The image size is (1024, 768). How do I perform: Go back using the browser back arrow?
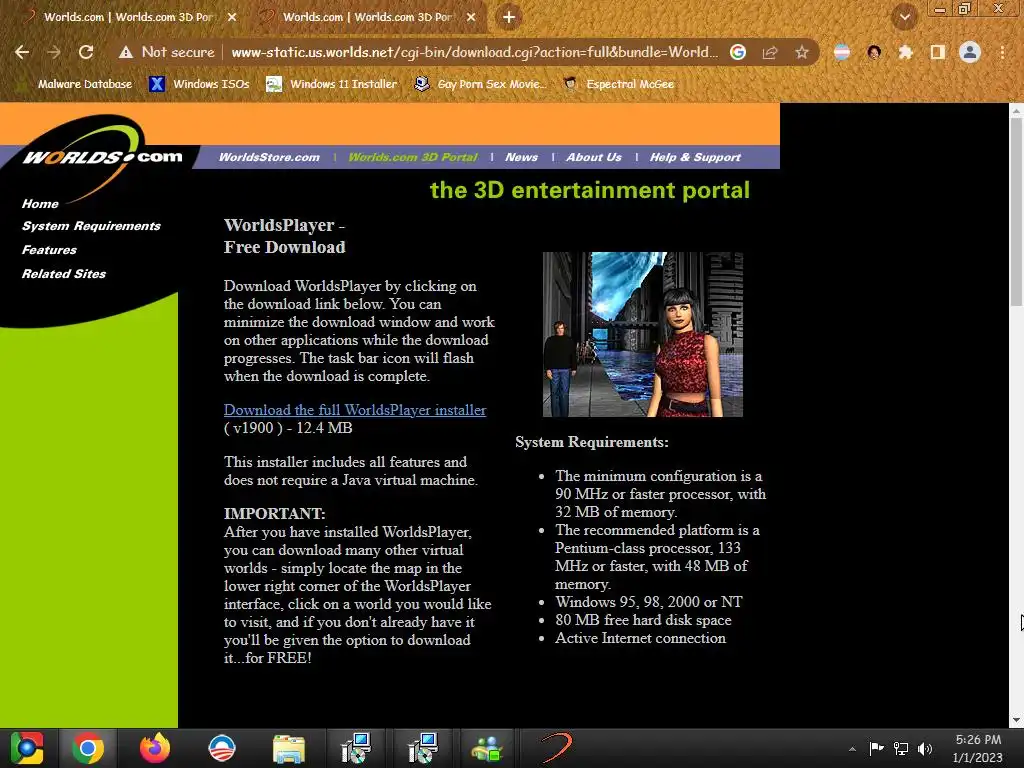(x=22, y=52)
